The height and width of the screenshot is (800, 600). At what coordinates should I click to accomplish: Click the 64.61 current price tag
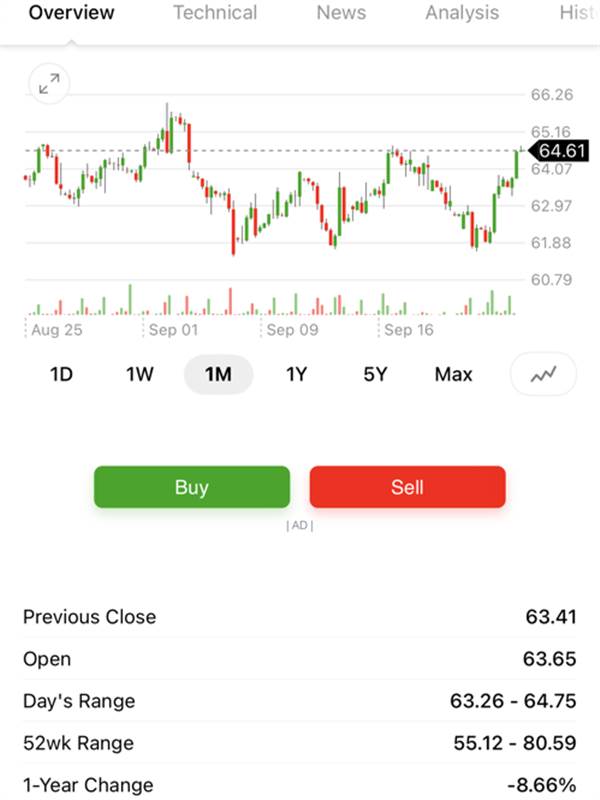point(558,151)
